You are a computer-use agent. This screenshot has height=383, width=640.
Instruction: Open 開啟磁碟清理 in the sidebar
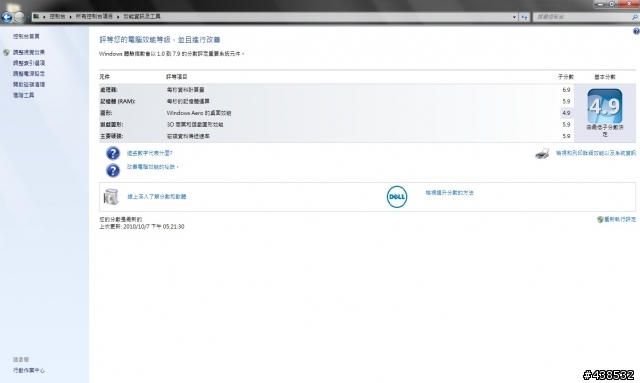[29, 85]
